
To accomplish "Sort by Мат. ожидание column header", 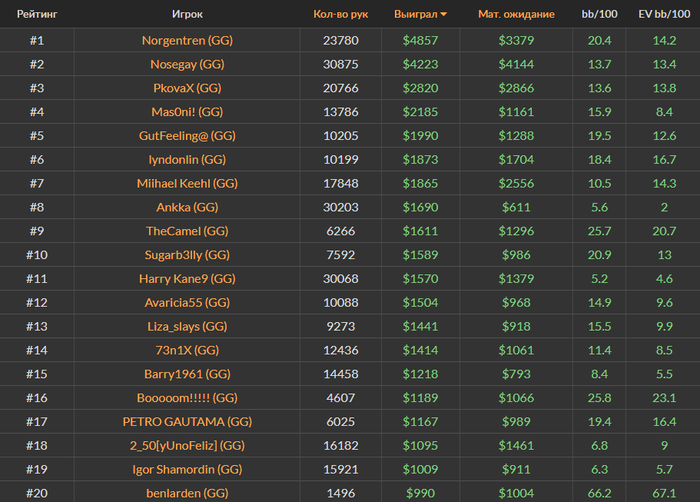I will [516, 15].
